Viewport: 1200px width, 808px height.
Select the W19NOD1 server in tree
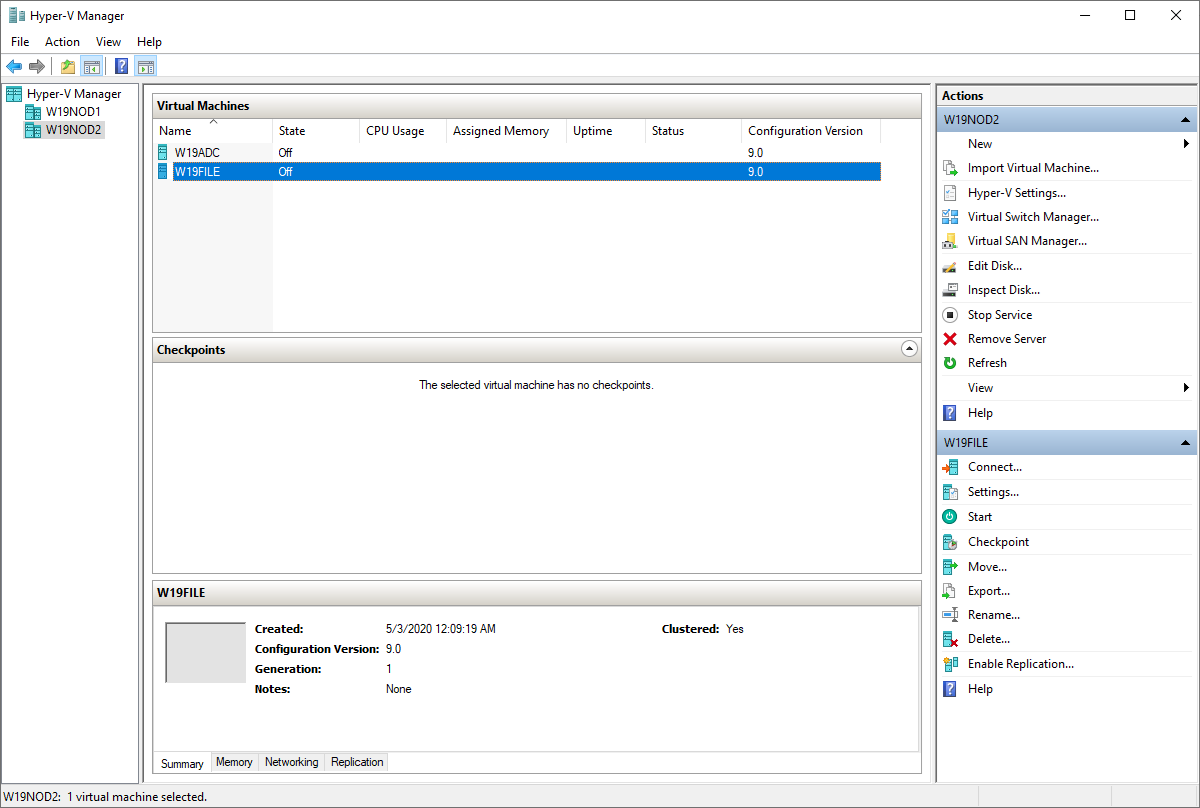click(73, 112)
